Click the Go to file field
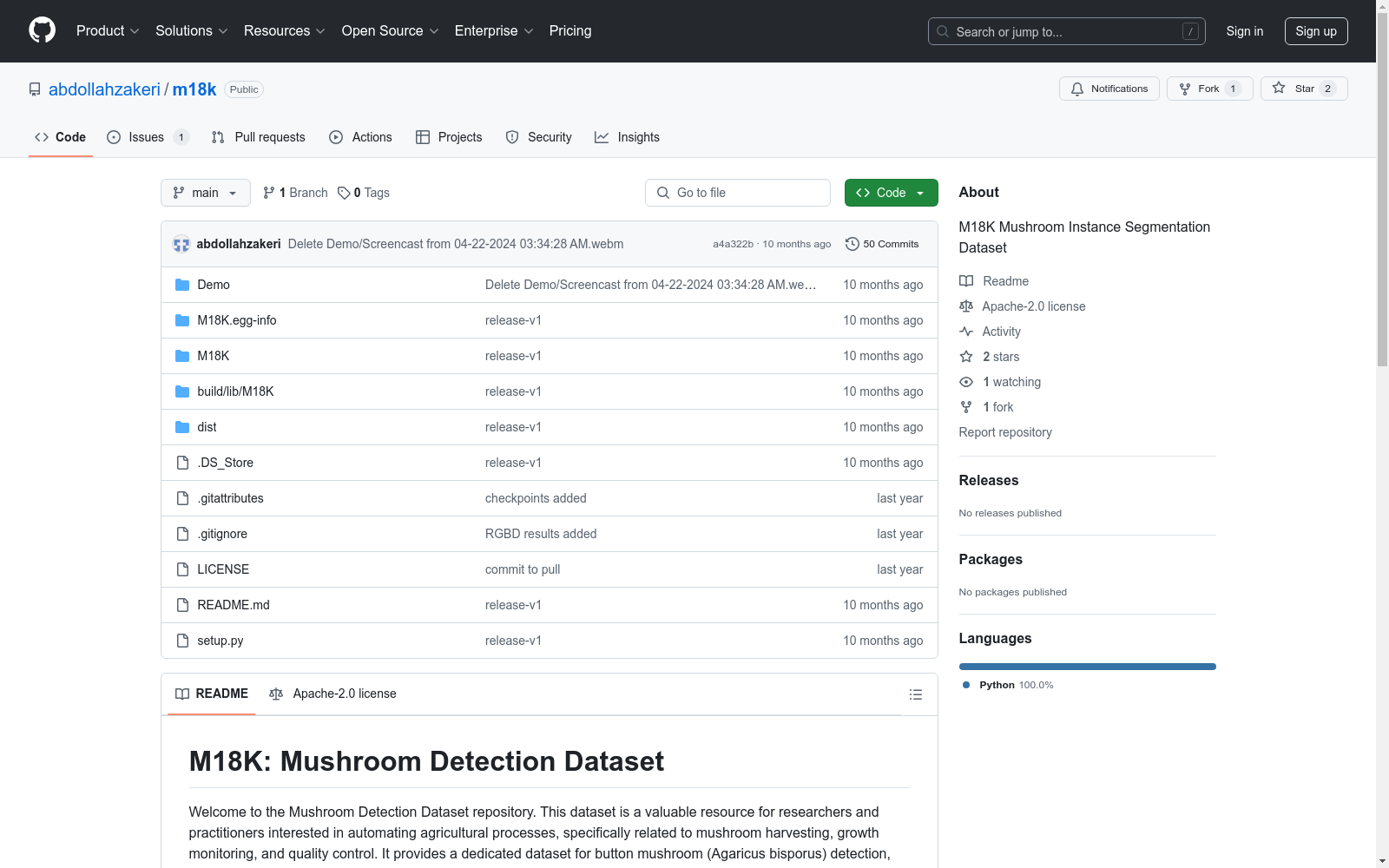Image resolution: width=1389 pixels, height=868 pixels. (x=738, y=193)
